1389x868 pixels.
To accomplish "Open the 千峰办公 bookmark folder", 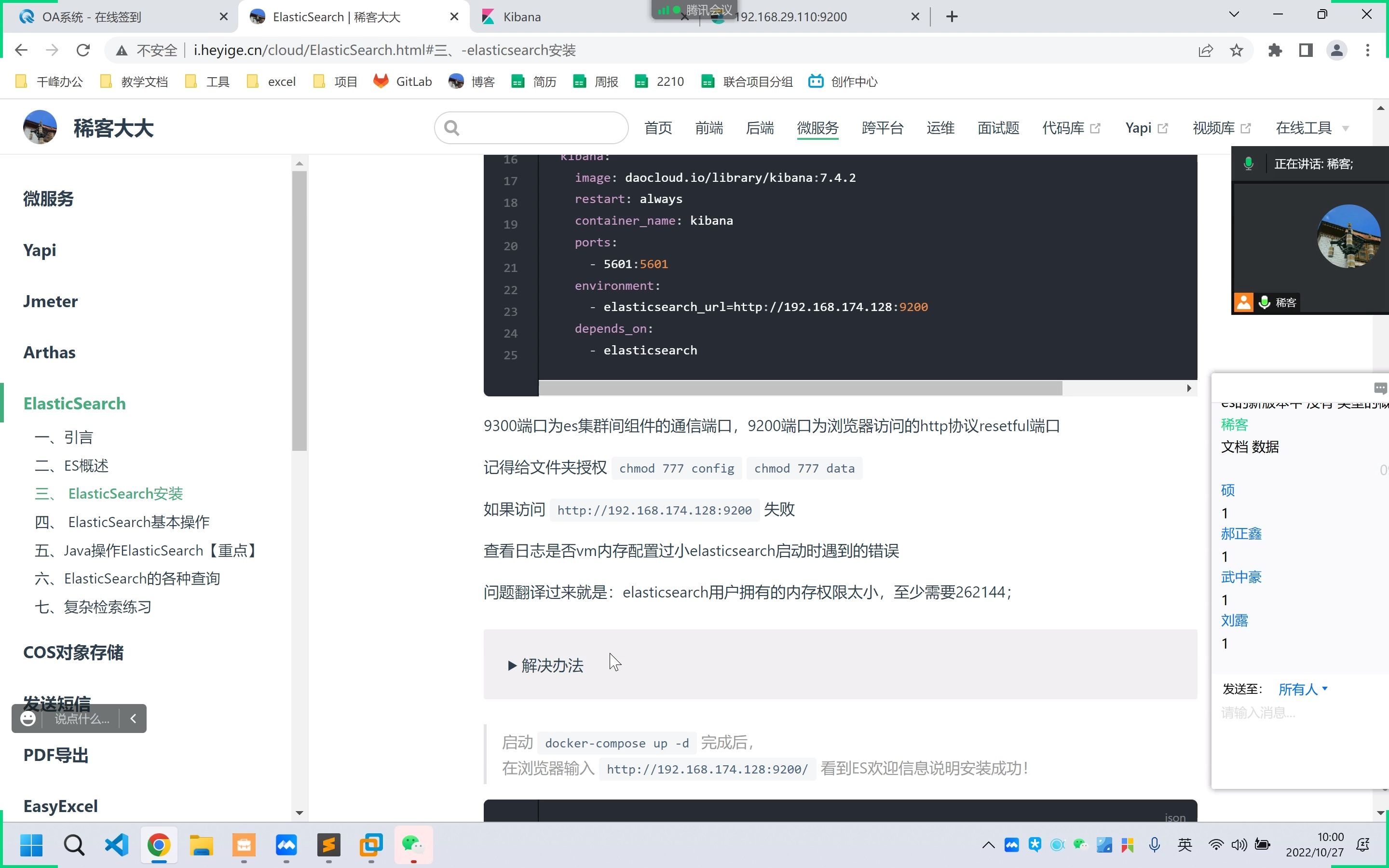I will pos(49,81).
